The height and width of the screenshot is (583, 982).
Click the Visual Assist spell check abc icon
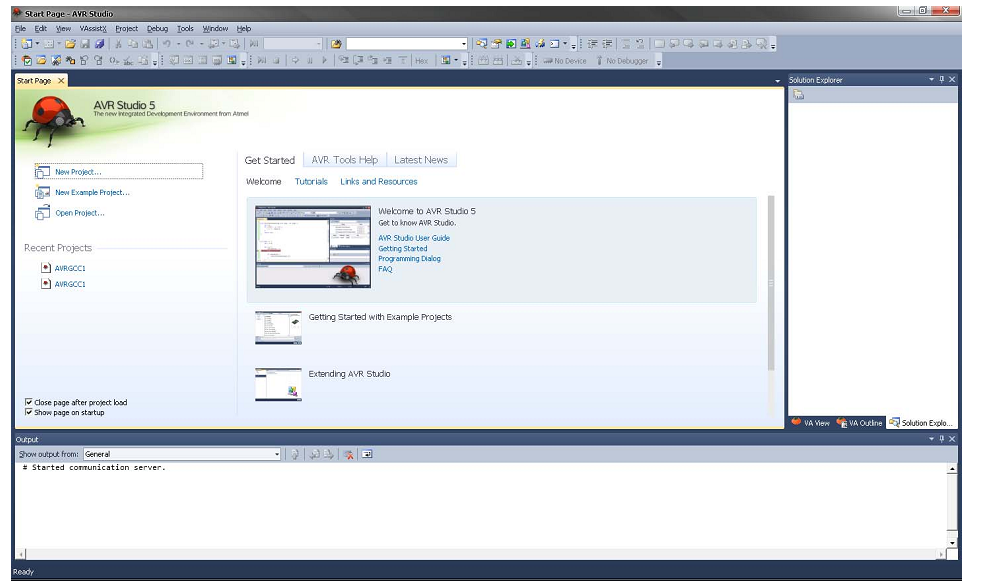point(128,61)
